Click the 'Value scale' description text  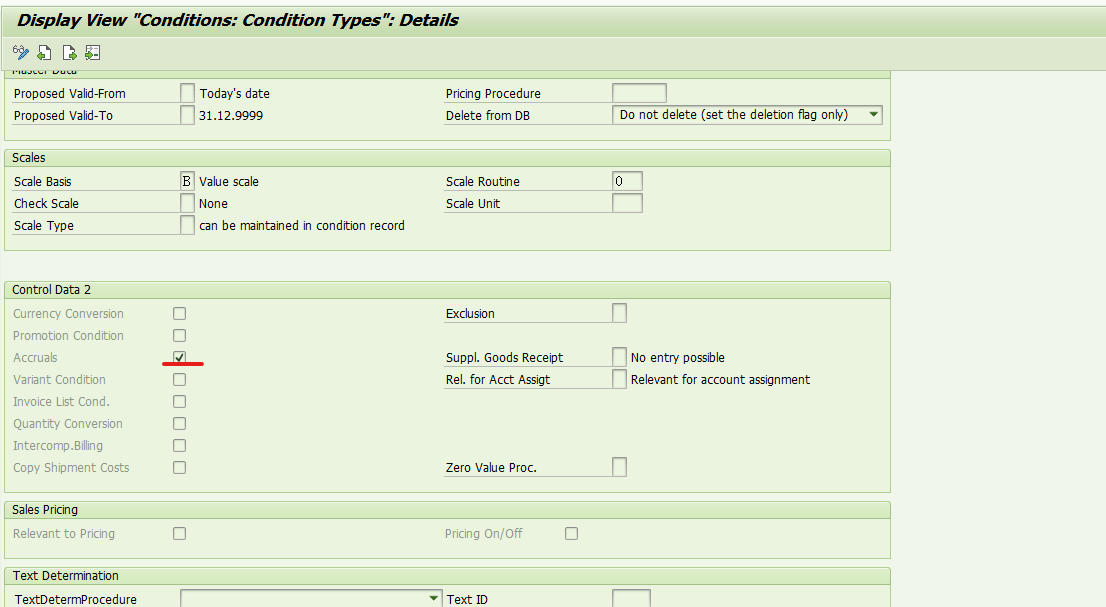coord(229,181)
